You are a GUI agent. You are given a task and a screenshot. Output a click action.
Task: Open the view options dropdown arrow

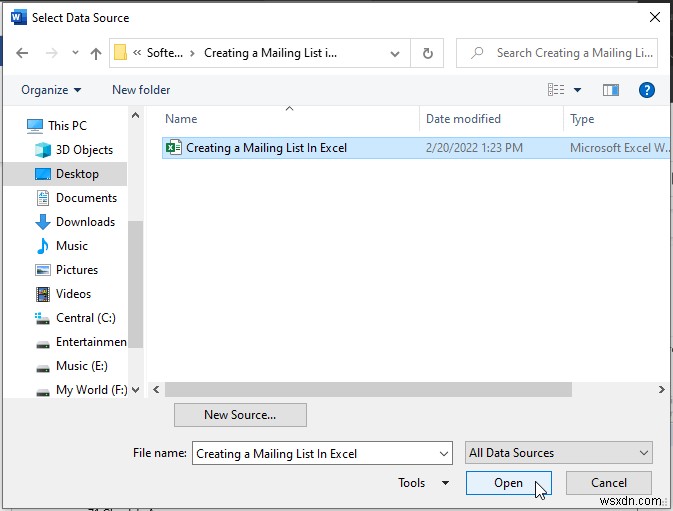[577, 90]
